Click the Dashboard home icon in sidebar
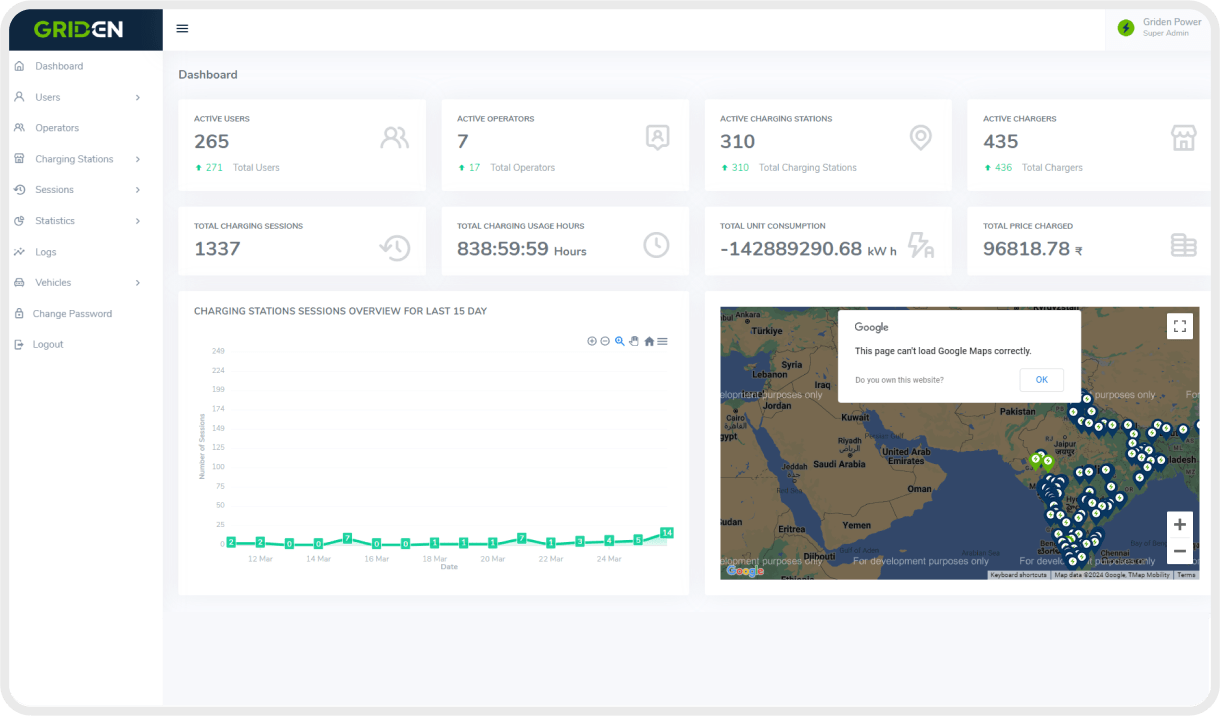 point(19,66)
